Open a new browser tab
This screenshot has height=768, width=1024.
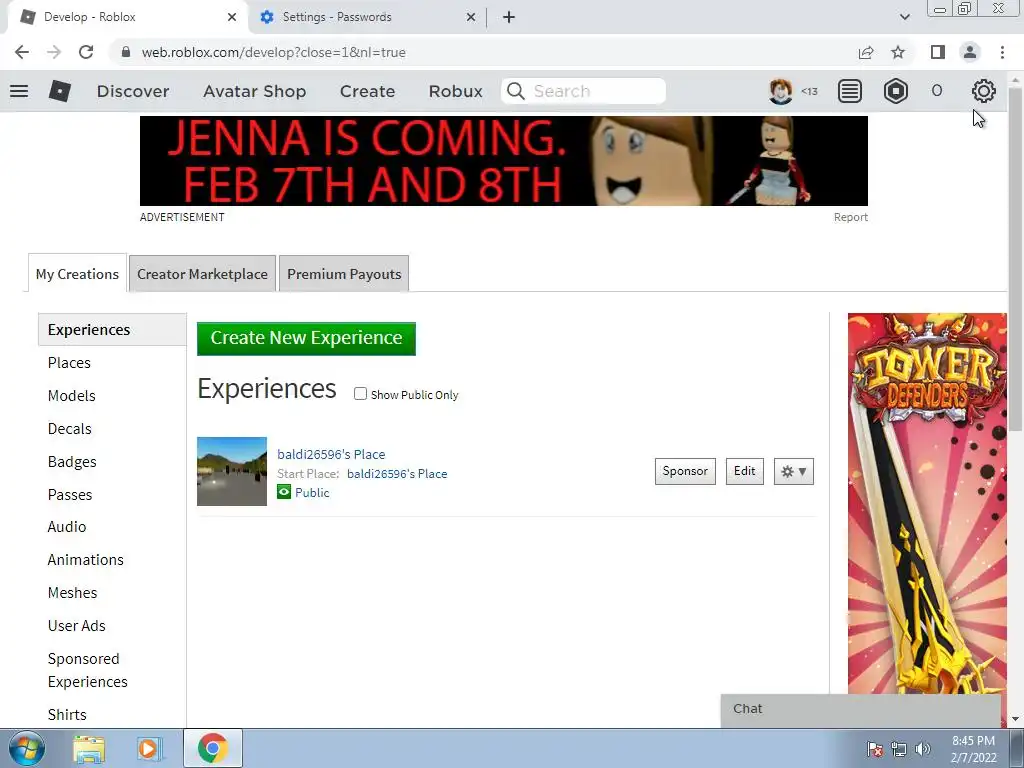(509, 17)
